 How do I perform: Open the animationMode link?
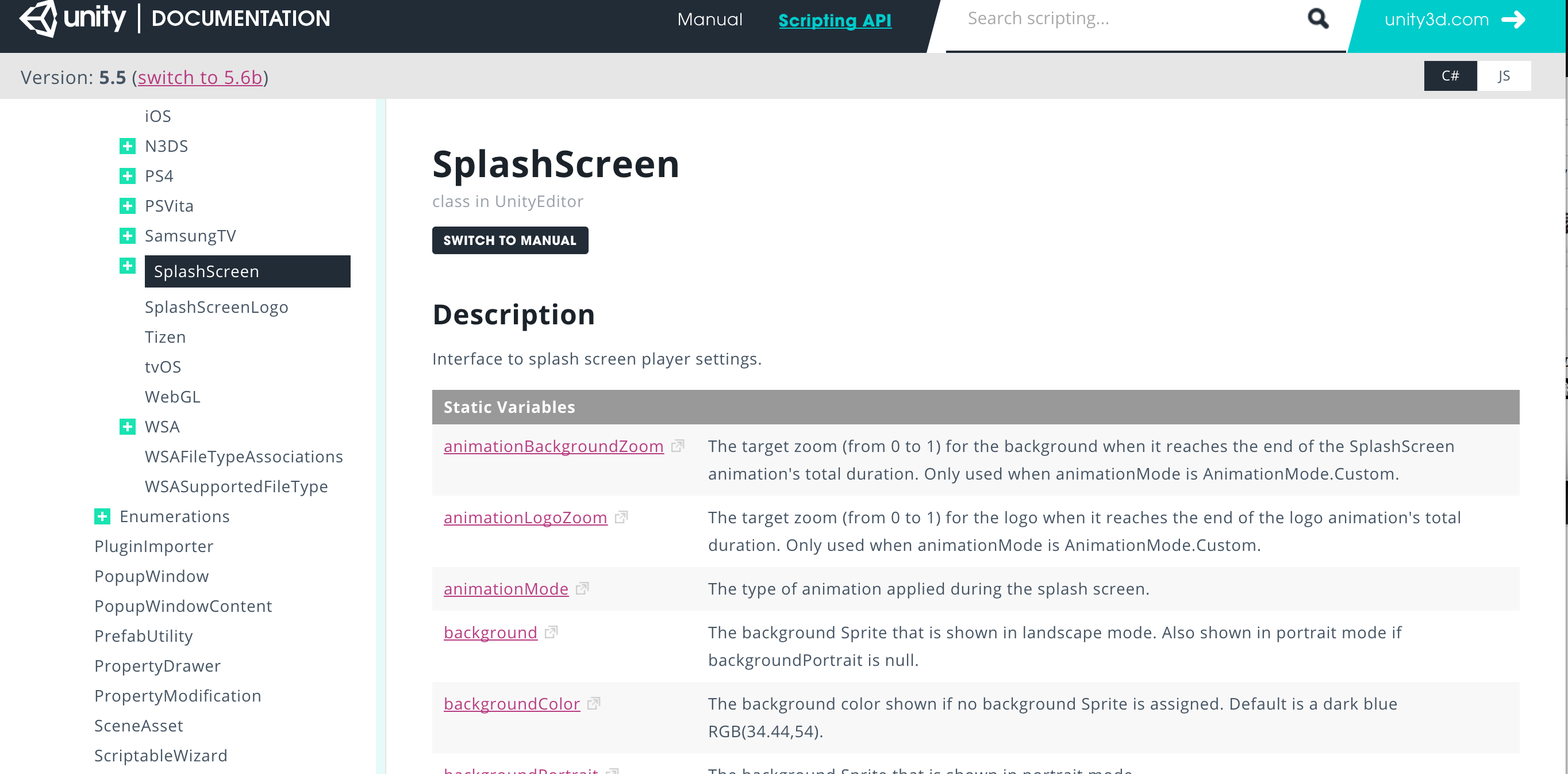pos(506,589)
